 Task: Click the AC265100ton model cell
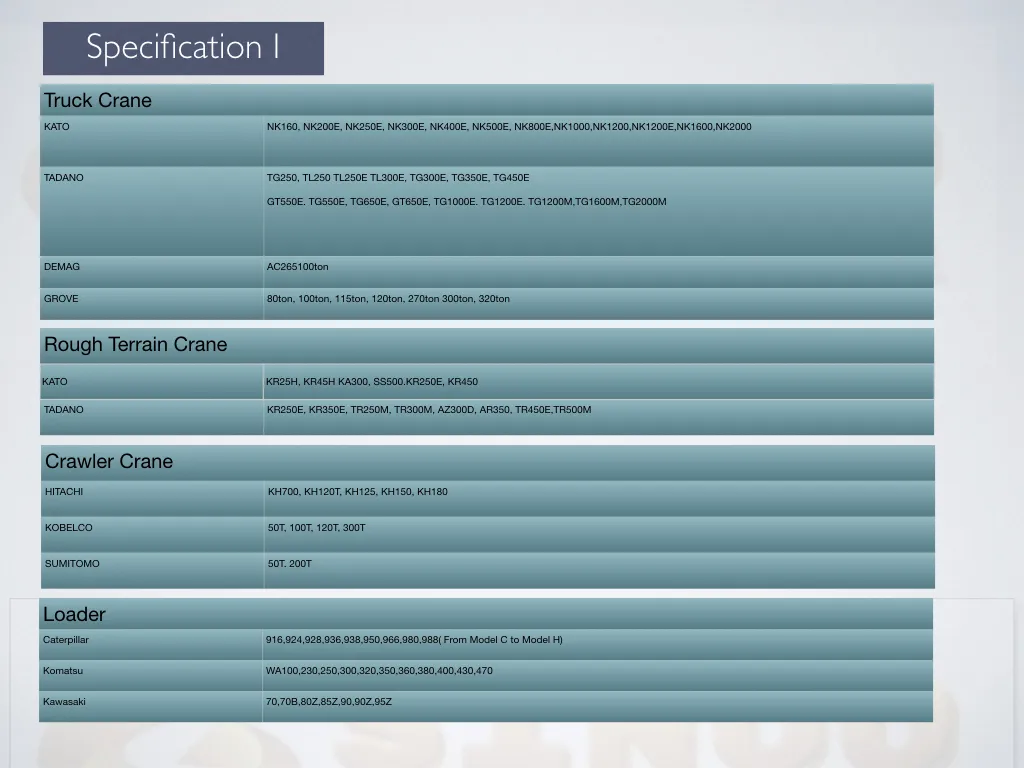point(297,267)
